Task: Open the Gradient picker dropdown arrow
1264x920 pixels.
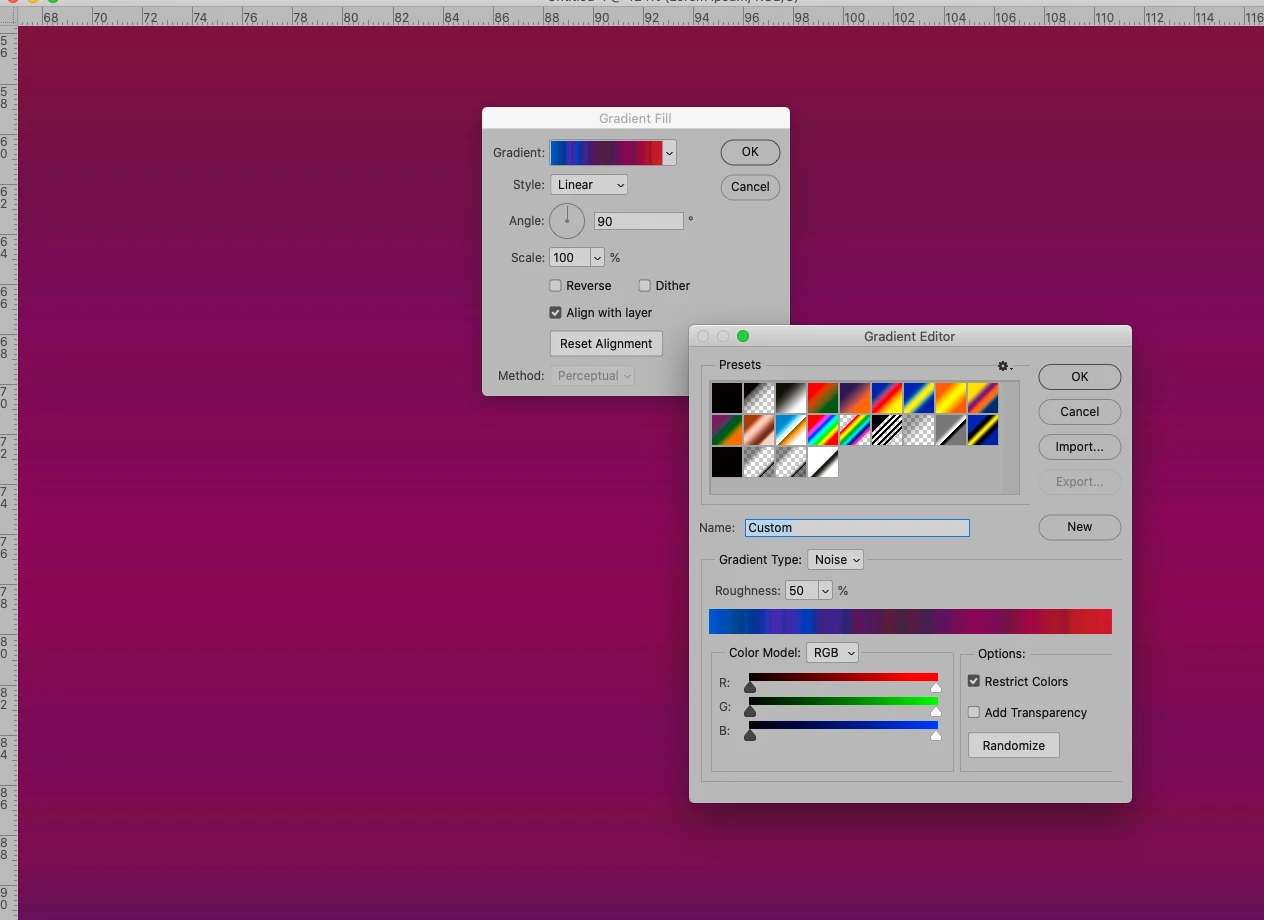Action: (x=669, y=153)
